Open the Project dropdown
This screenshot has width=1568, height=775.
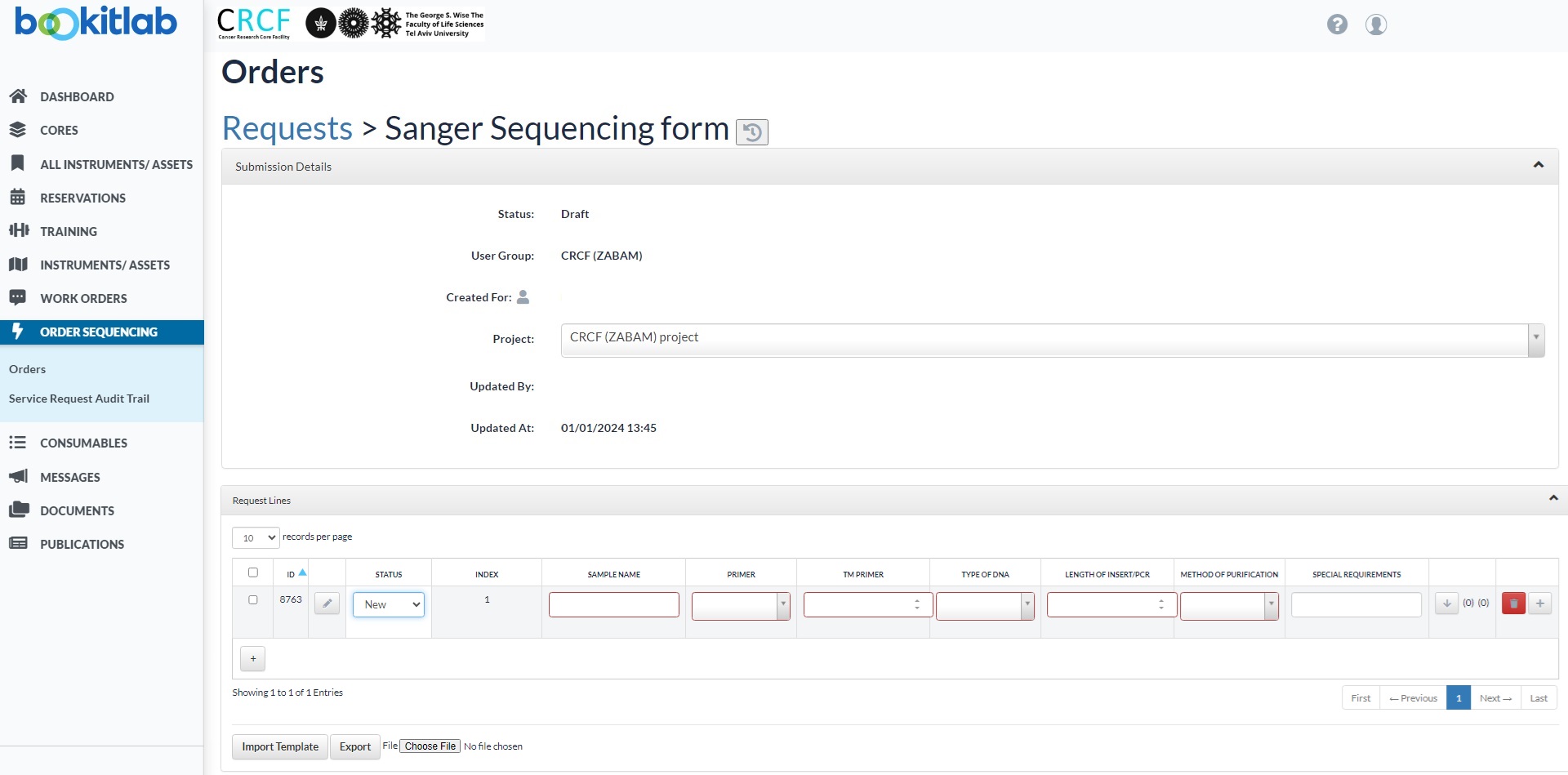1535,340
